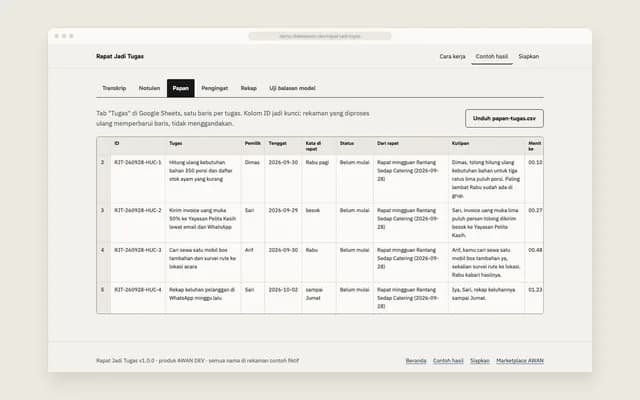Open Contoh hasil in the top navigation
Screen dimensions: 640x400
tap(492, 56)
